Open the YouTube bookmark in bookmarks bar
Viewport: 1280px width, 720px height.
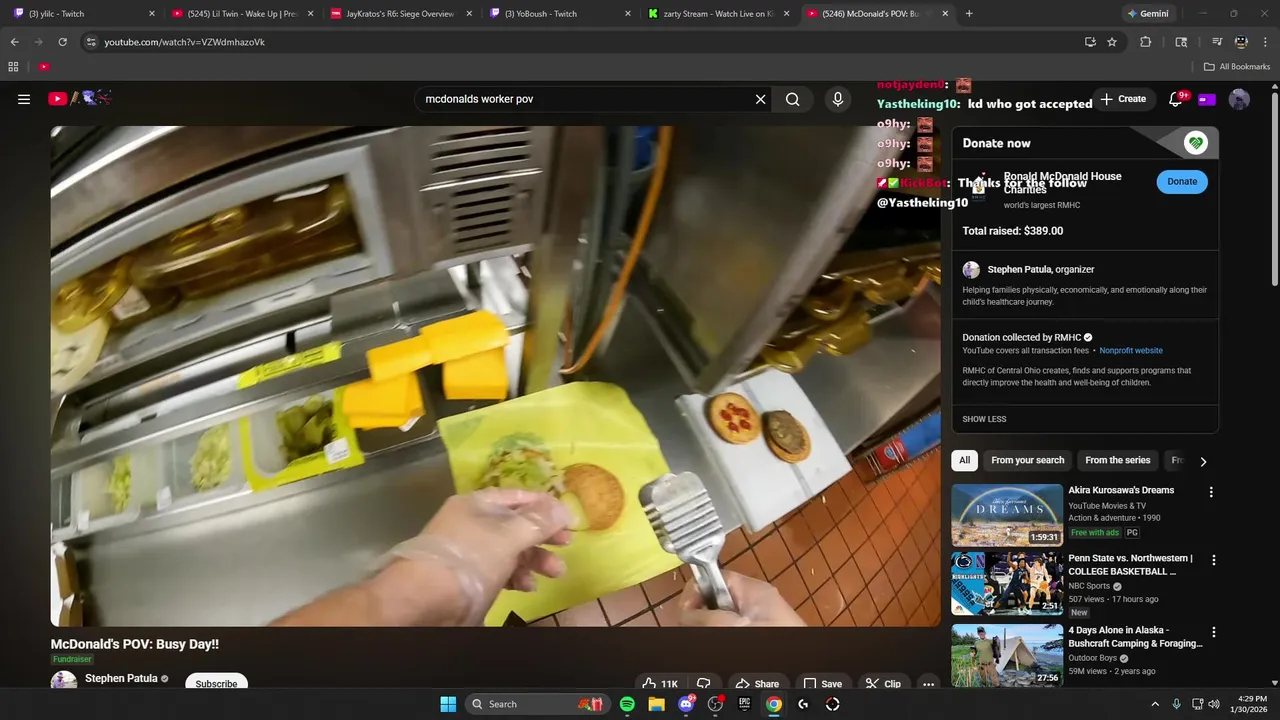tap(44, 67)
